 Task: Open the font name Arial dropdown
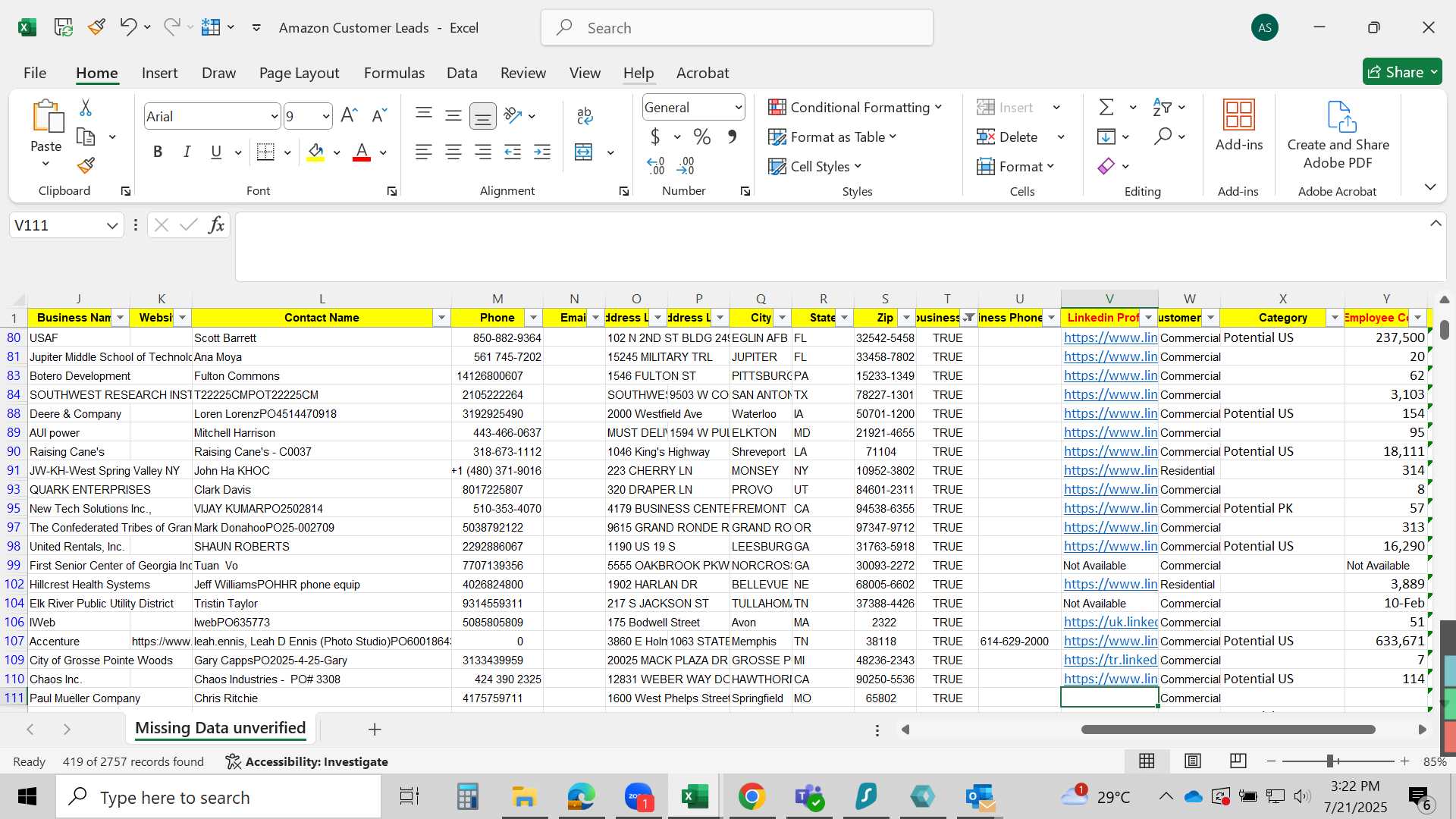click(x=274, y=116)
